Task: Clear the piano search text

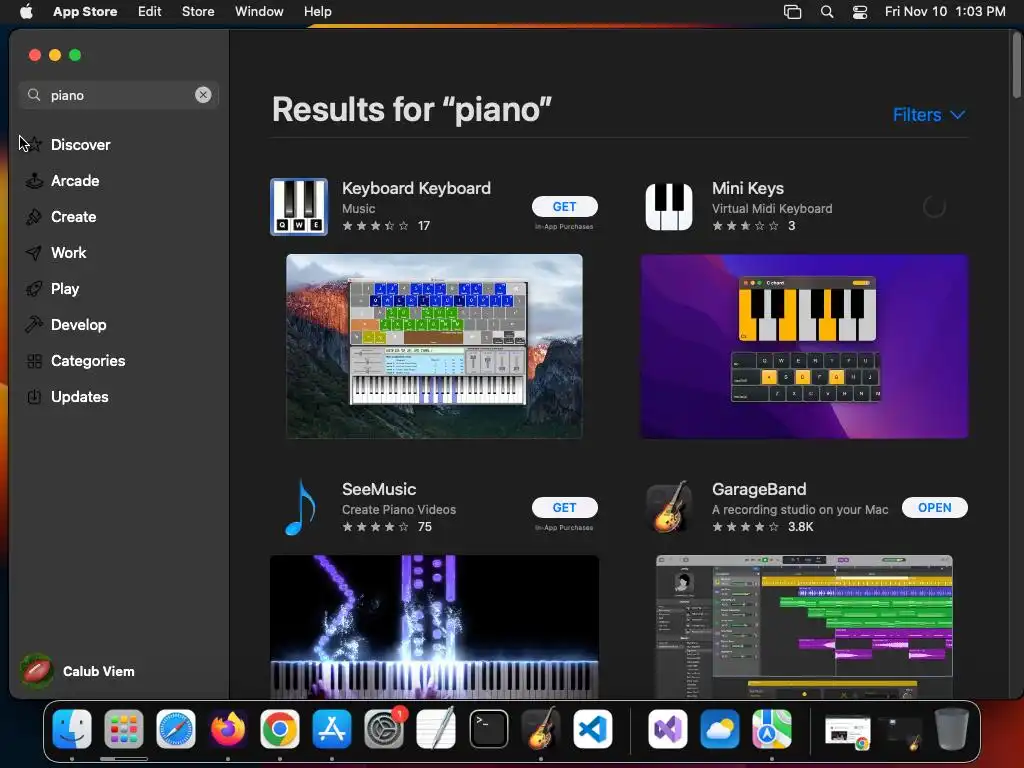Action: (203, 95)
